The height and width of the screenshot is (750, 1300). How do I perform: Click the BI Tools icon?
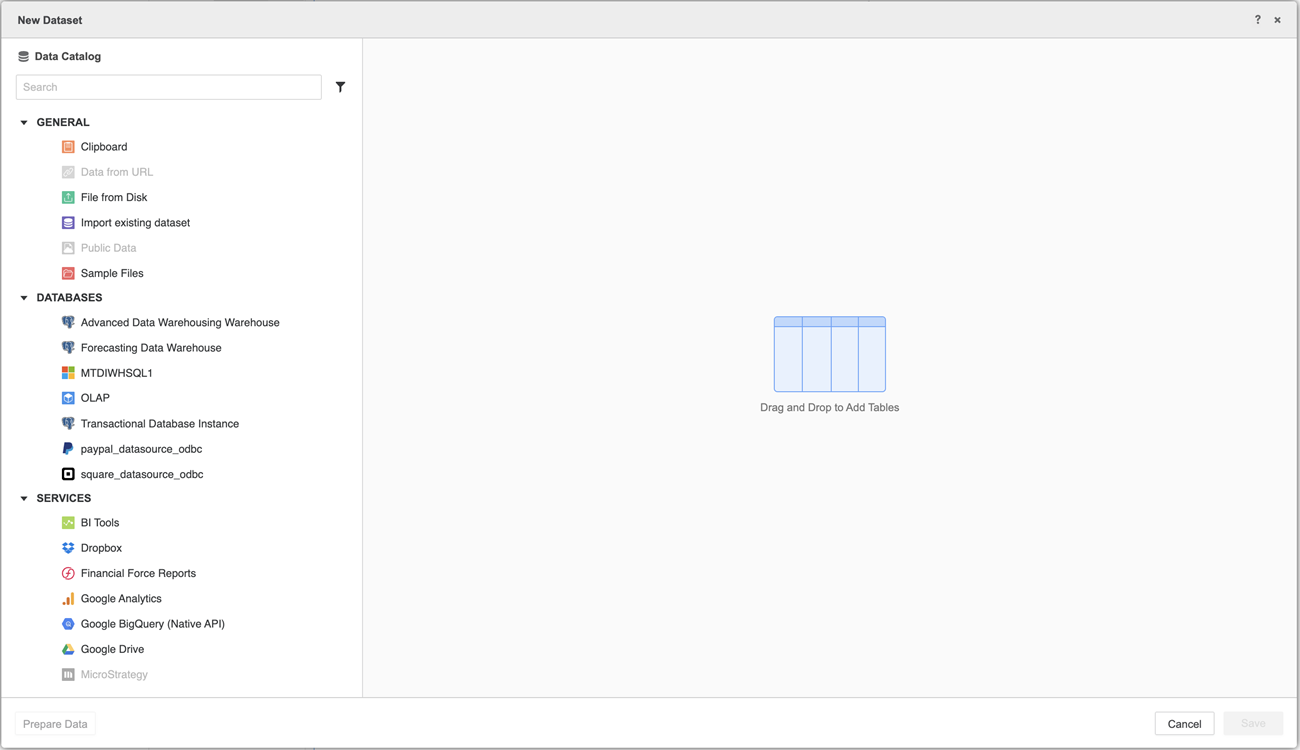point(68,523)
